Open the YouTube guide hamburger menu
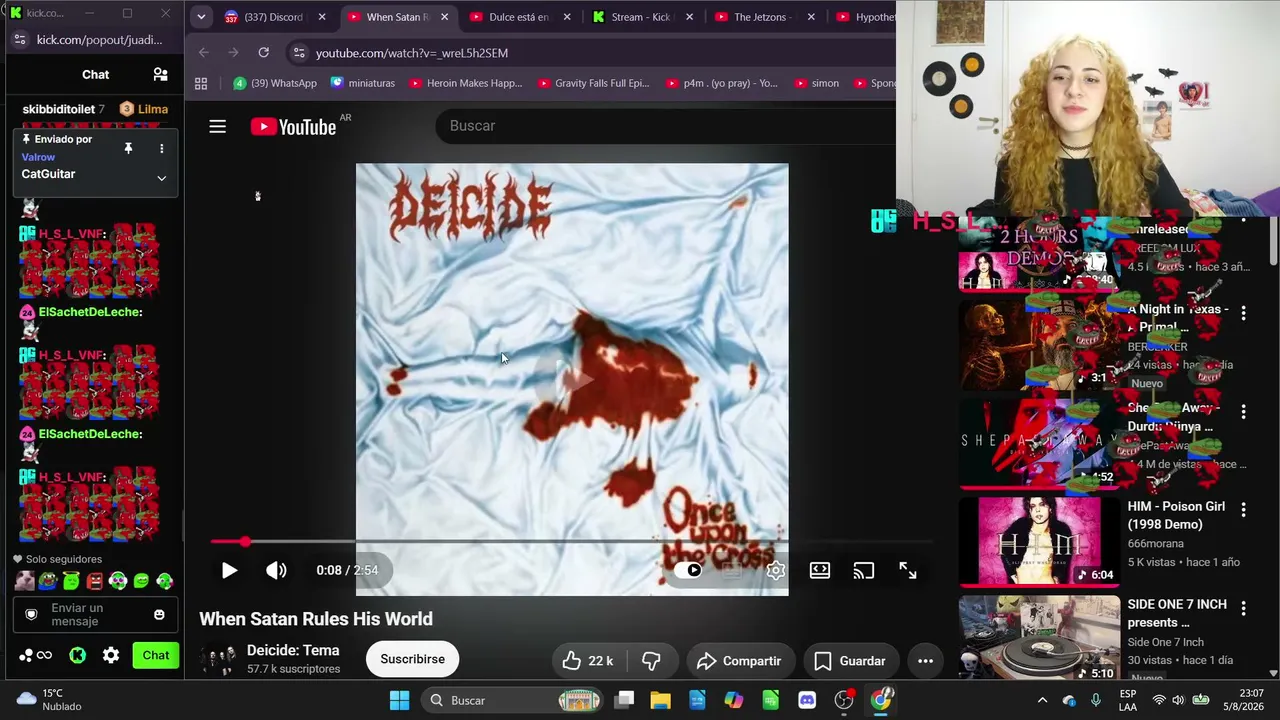The image size is (1280, 720). click(217, 126)
